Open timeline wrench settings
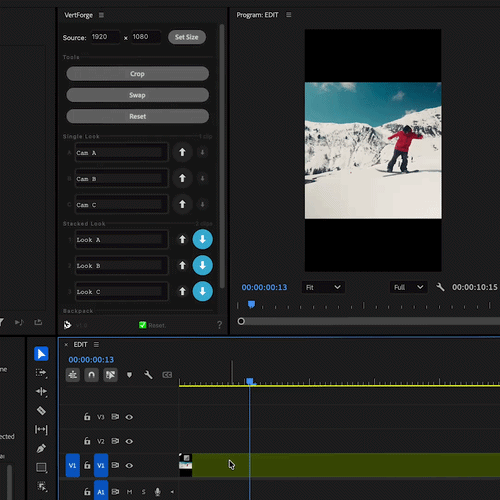Viewport: 500px width, 500px height. tap(148, 375)
